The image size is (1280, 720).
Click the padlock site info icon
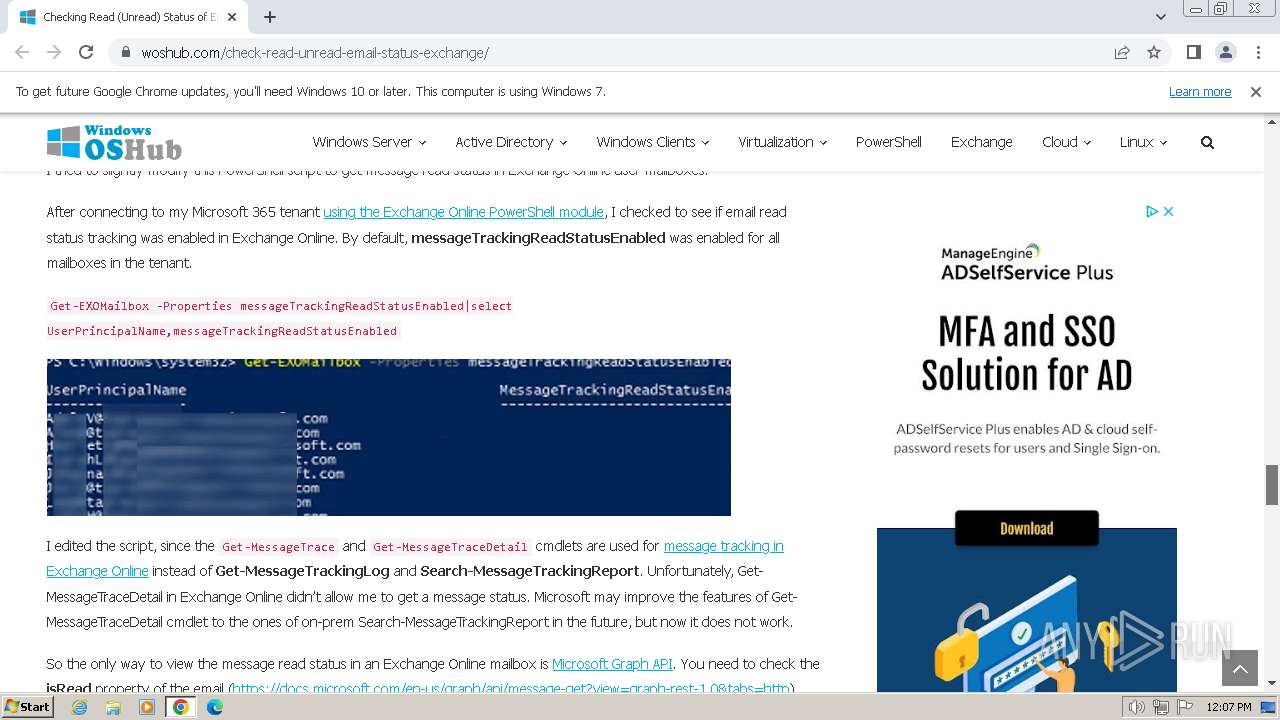click(x=125, y=52)
